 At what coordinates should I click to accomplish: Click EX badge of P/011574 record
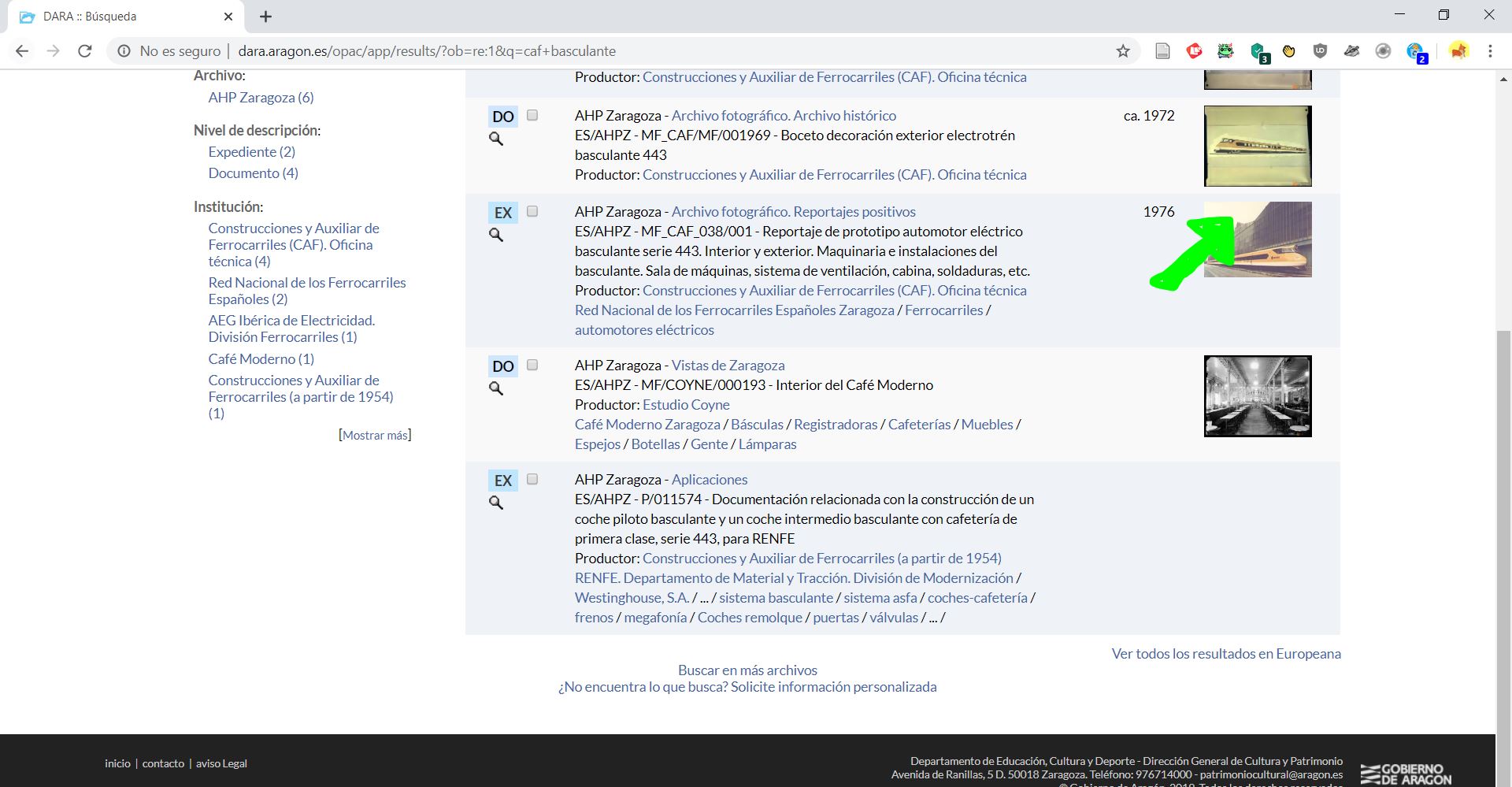pos(503,481)
